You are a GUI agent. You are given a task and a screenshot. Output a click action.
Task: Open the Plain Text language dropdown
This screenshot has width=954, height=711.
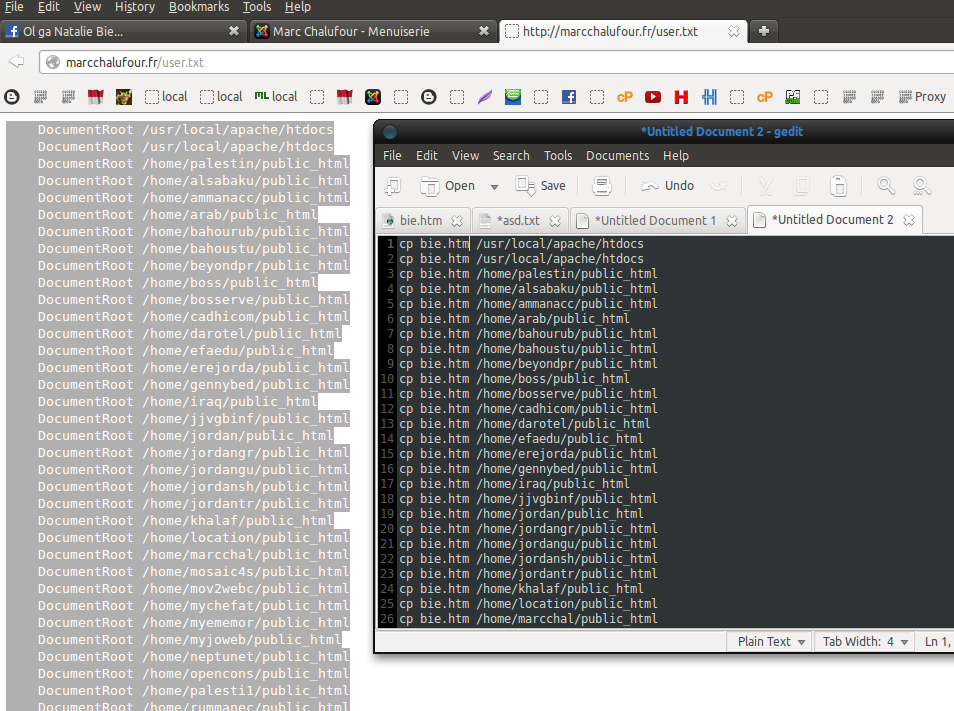[770, 642]
